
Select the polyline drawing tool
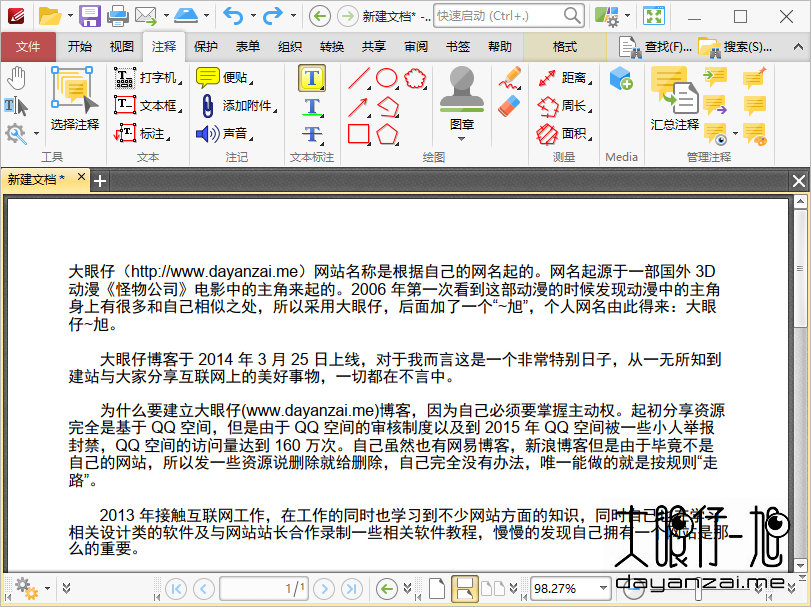(x=387, y=107)
